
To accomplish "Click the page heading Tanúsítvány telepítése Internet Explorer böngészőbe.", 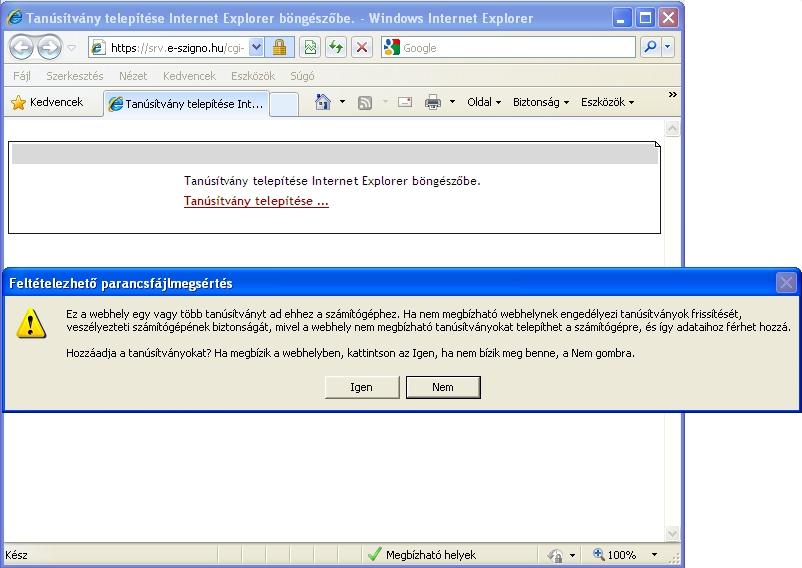I will (x=332, y=180).
